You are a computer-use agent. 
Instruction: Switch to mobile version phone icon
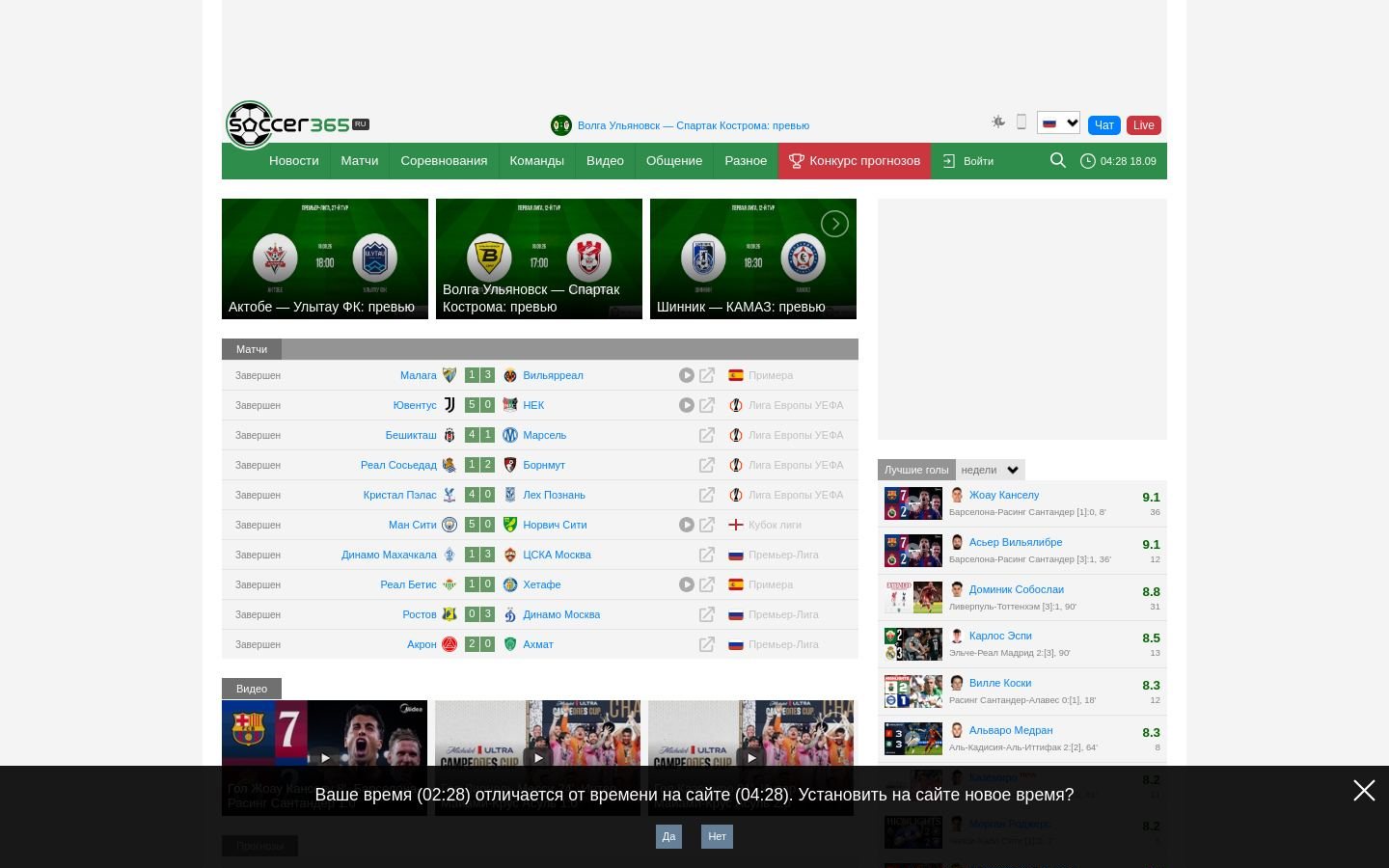click(1021, 122)
